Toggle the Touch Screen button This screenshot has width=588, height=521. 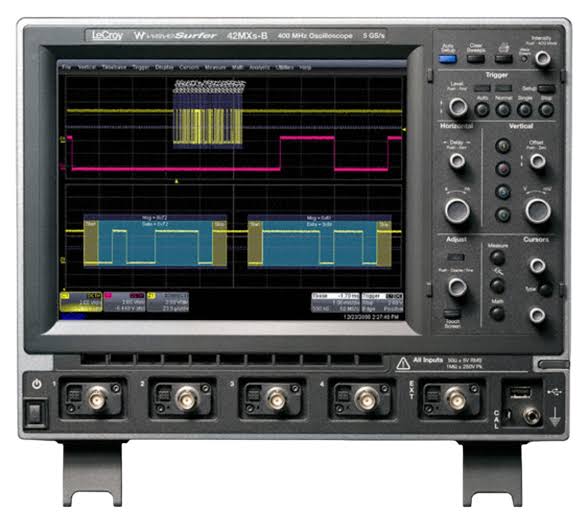click(452, 313)
